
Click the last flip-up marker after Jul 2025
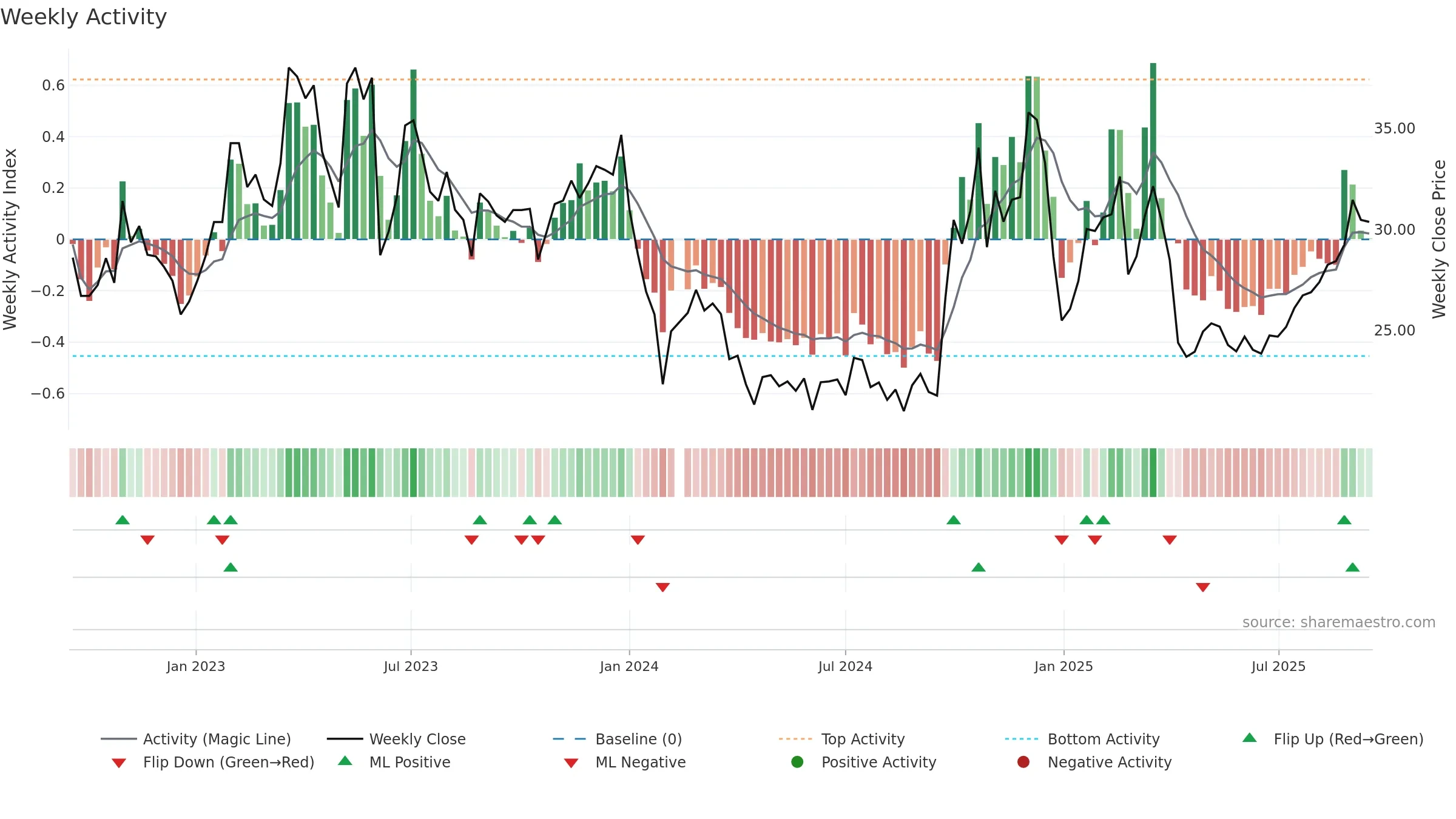(x=1344, y=520)
